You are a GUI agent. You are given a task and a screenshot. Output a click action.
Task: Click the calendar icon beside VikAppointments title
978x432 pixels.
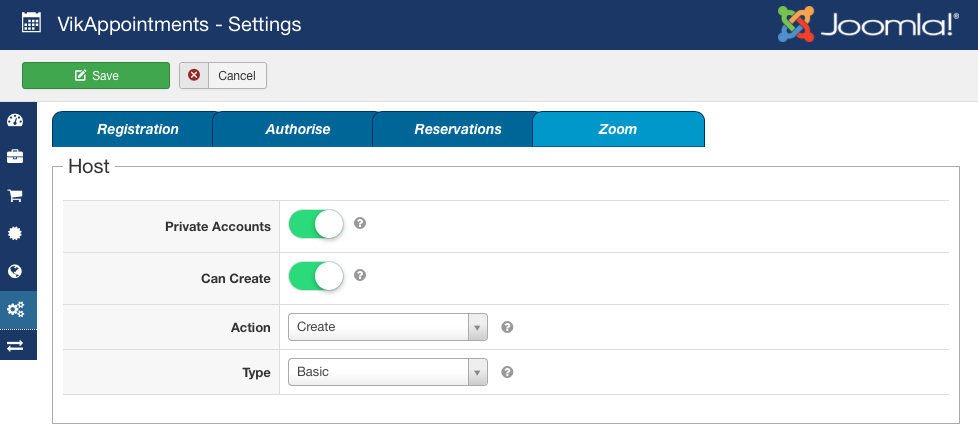[x=31, y=24]
